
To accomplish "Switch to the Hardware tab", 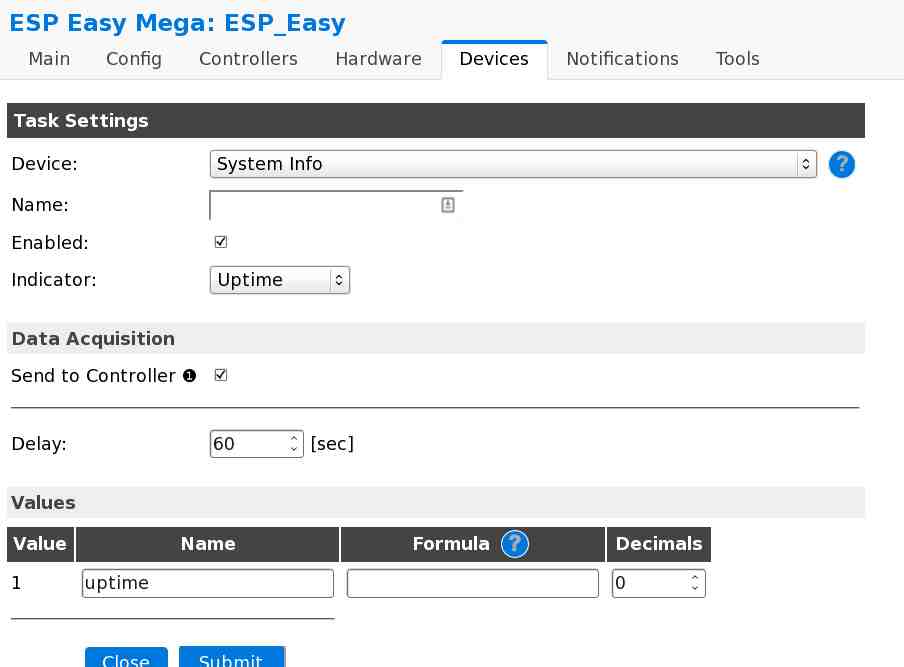I will tap(378, 59).
